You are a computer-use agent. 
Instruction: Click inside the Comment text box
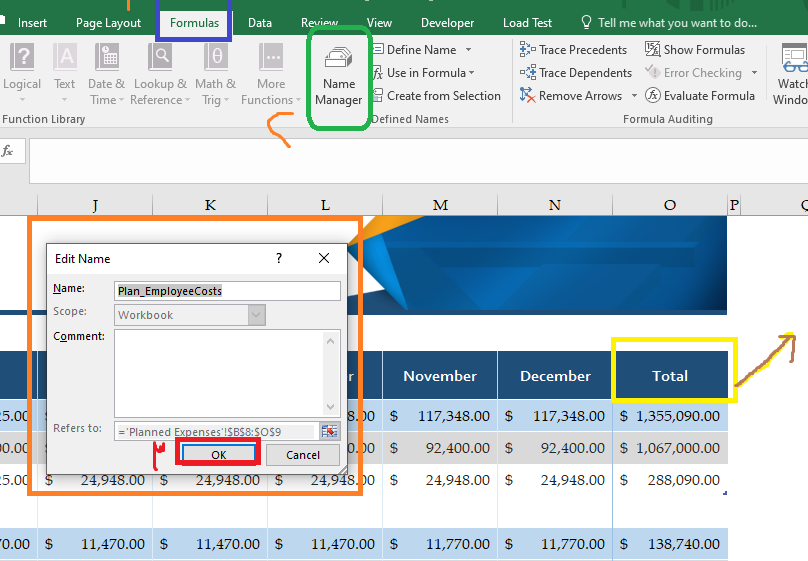pos(219,373)
